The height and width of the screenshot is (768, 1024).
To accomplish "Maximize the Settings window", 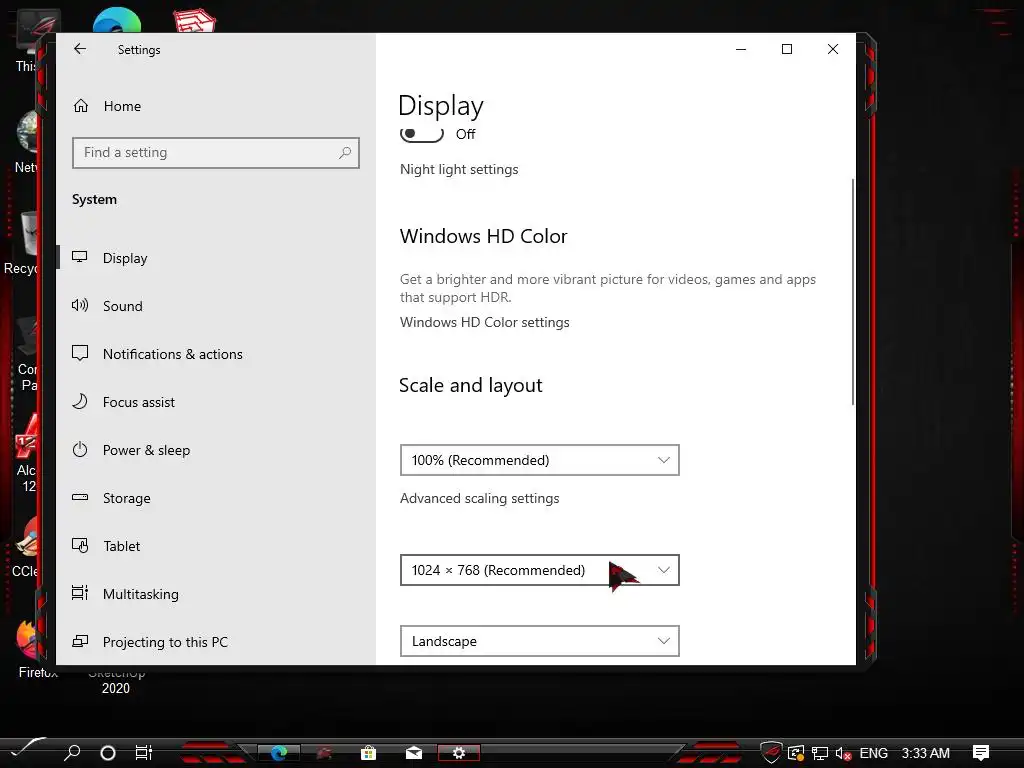I will coord(787,49).
